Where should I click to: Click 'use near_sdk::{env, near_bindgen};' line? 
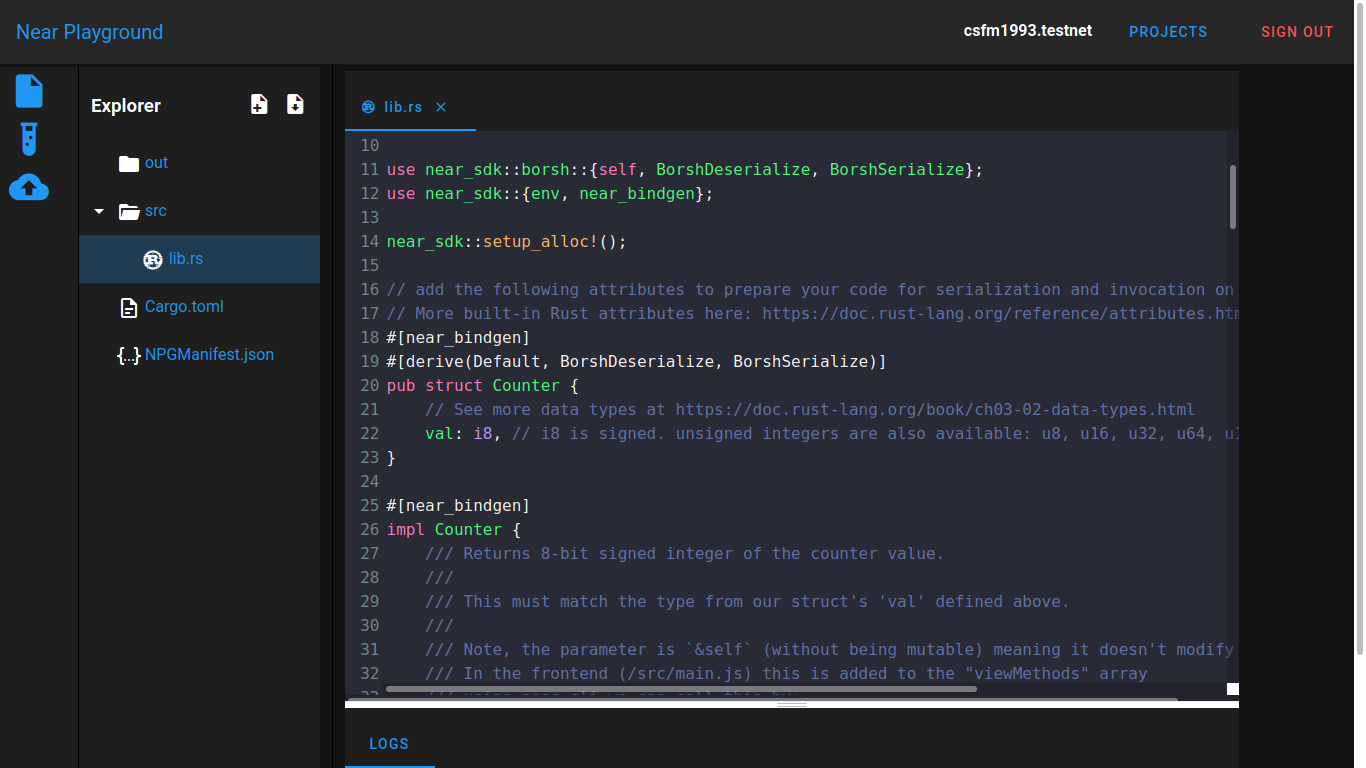click(550, 194)
